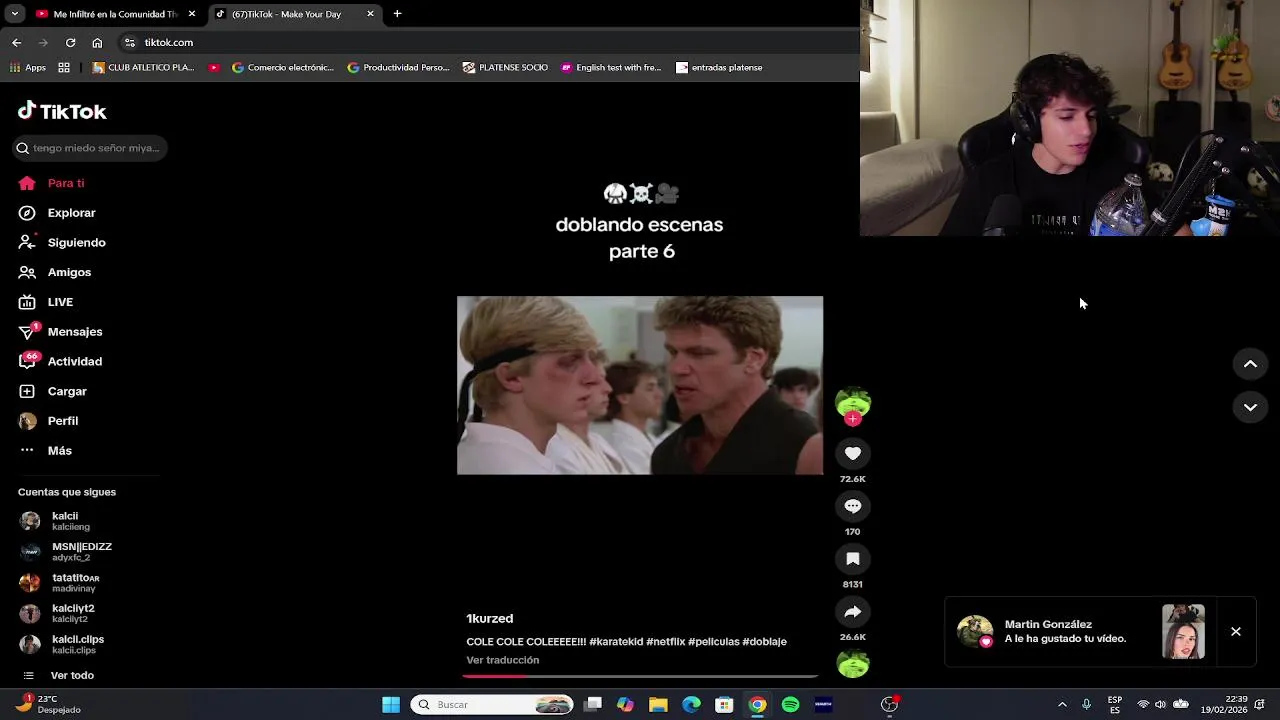Show hidden system tray icons
This screenshot has width=1280, height=720.
[1062, 705]
